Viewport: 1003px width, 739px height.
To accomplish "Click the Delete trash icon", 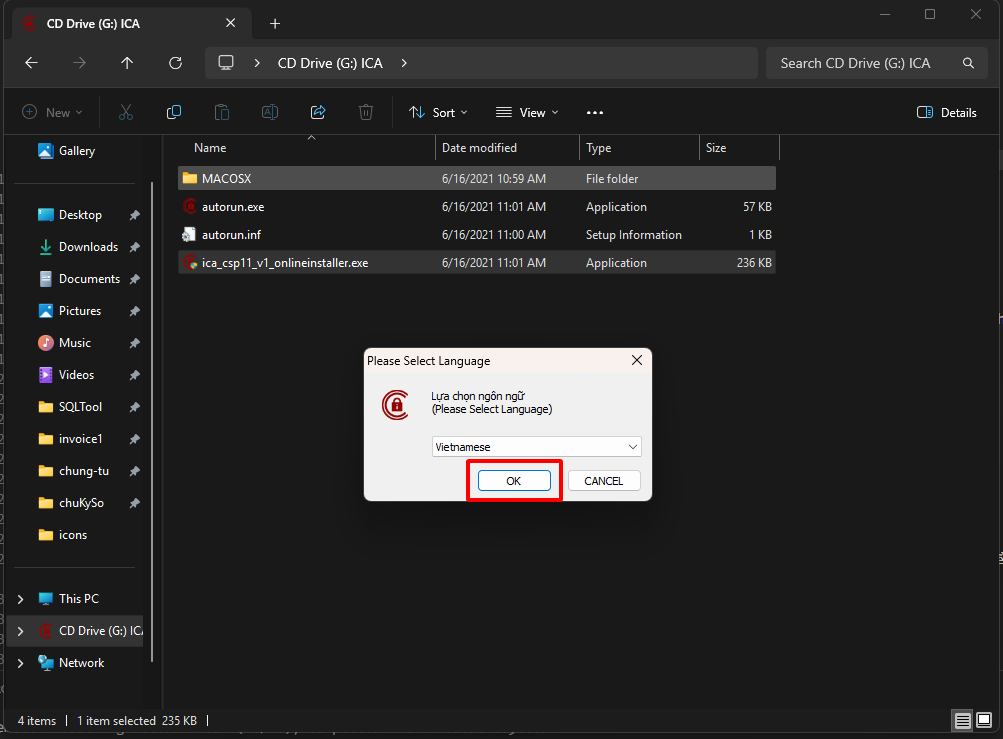I will point(366,113).
